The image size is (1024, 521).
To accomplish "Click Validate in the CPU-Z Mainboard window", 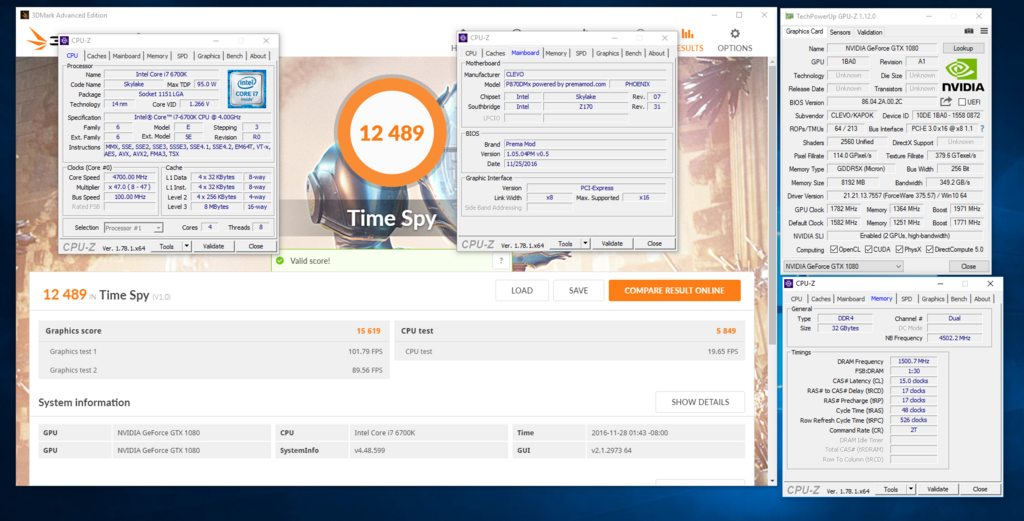I will 611,244.
